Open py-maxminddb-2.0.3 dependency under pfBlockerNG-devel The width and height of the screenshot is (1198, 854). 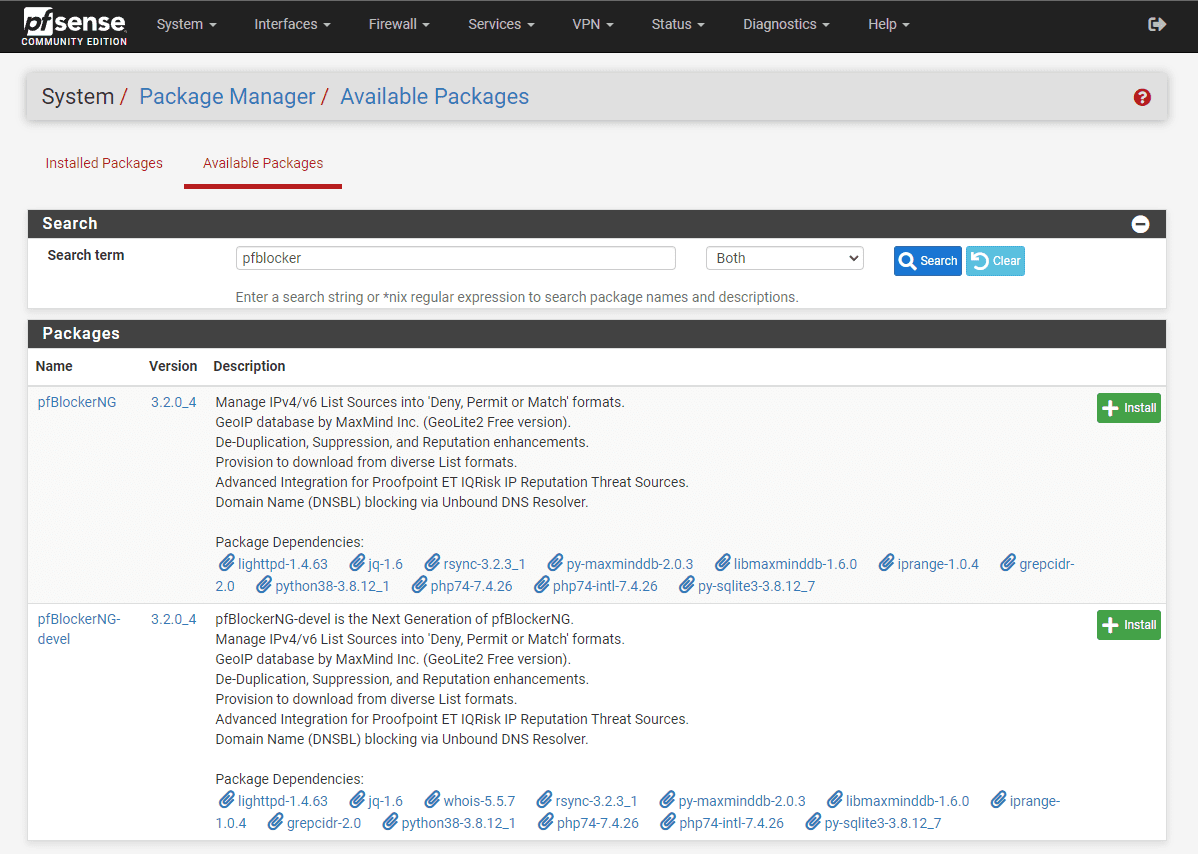[x=732, y=801]
